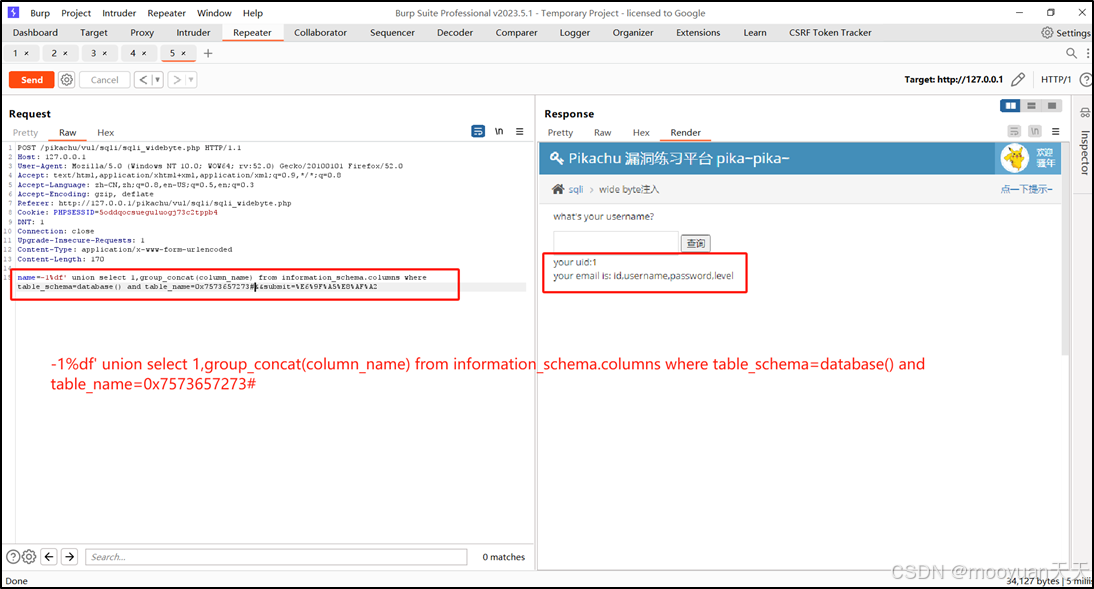Screen dimensions: 1094x589
Task: Click the 点一下提示 hint link
Action: [1026, 189]
